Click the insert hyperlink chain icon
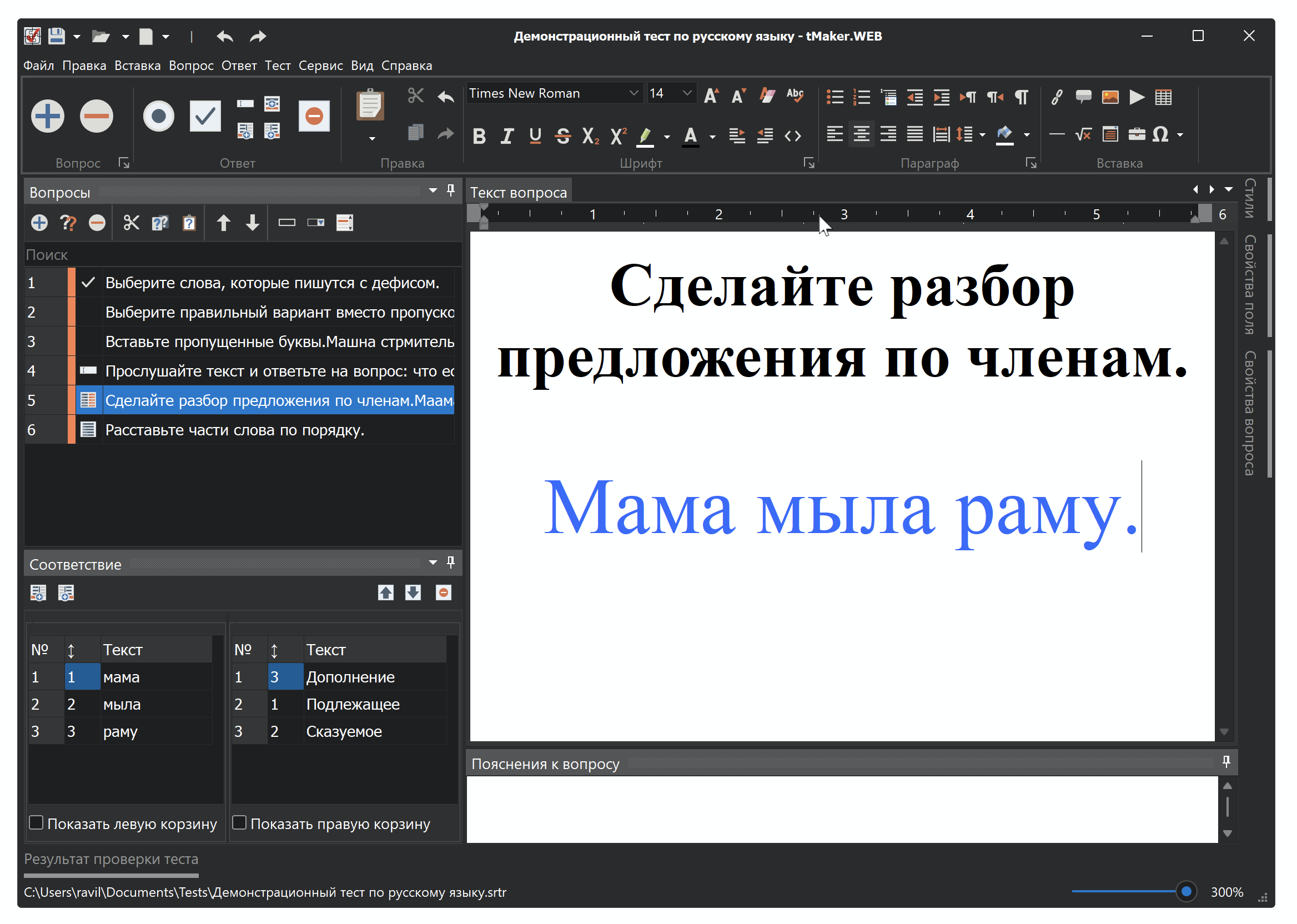This screenshot has height=924, width=1297. [x=1057, y=97]
